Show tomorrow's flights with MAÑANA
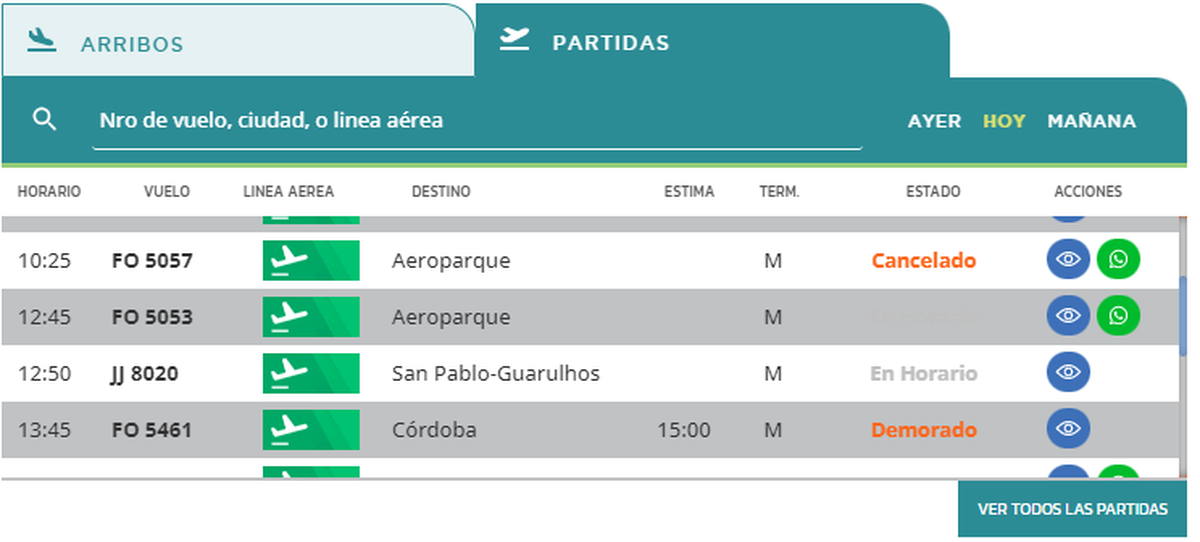 [1091, 121]
